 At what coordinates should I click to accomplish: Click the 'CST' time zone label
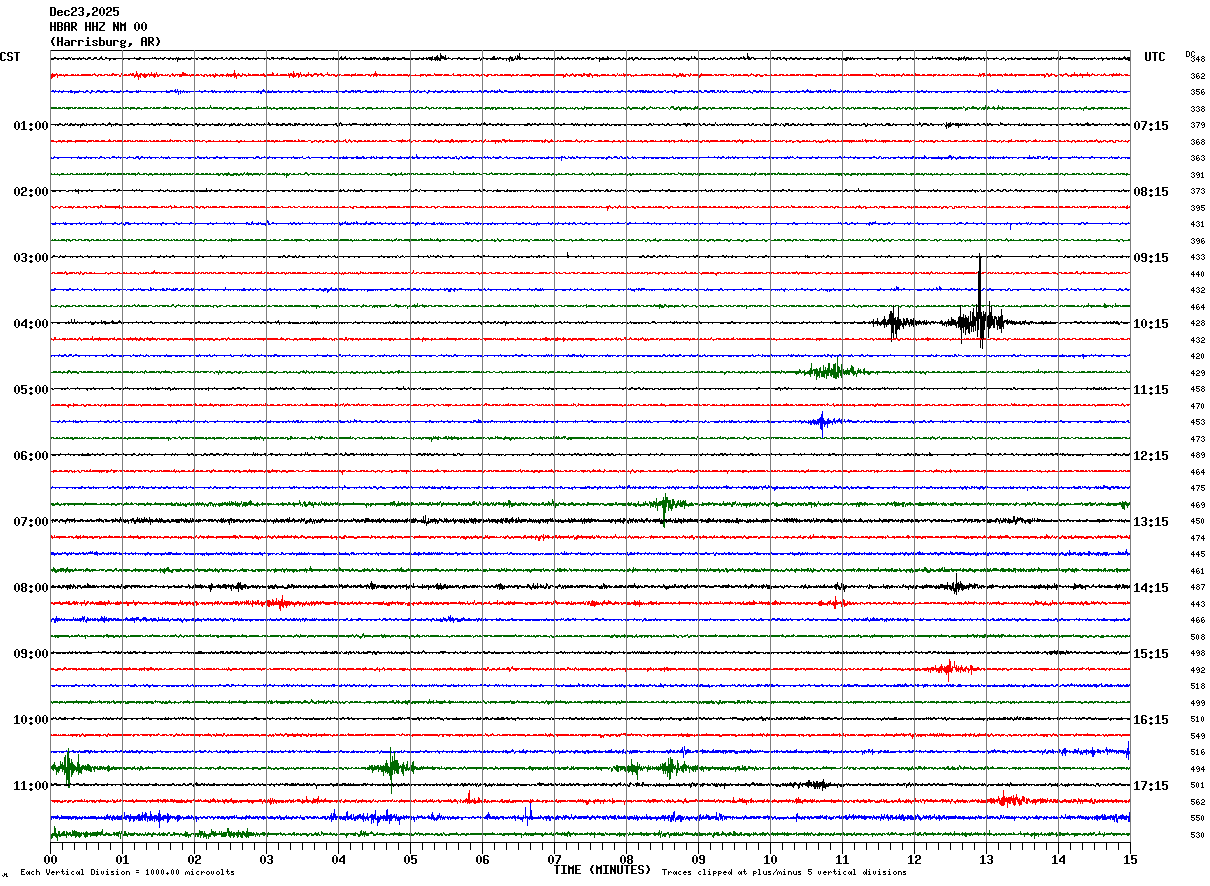pyautogui.click(x=10, y=57)
